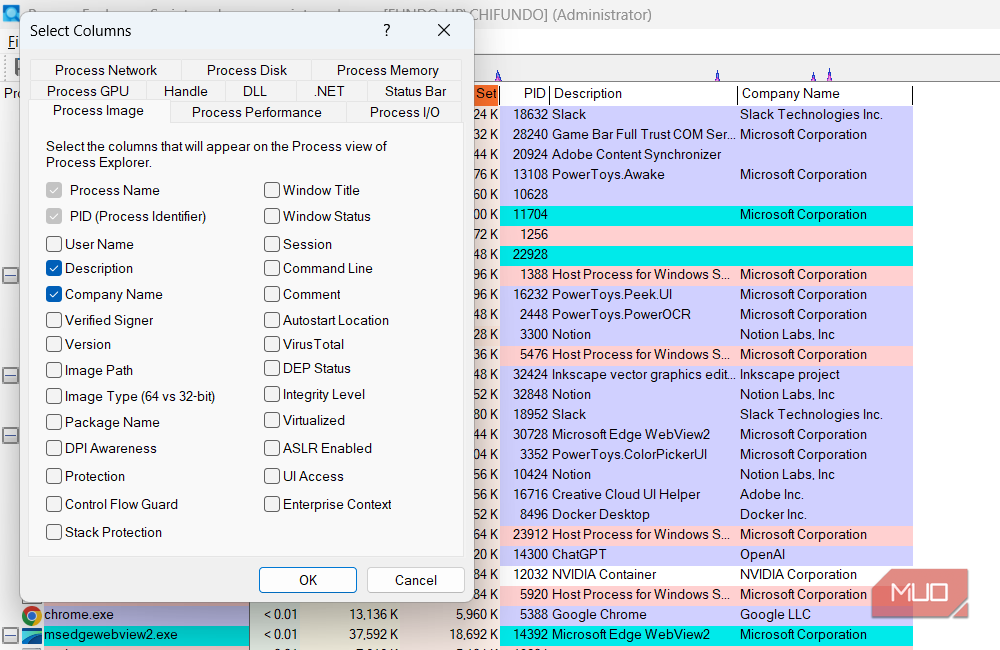The height and width of the screenshot is (650, 1000).
Task: Enable the Verified Signer checkbox
Action: tap(54, 320)
